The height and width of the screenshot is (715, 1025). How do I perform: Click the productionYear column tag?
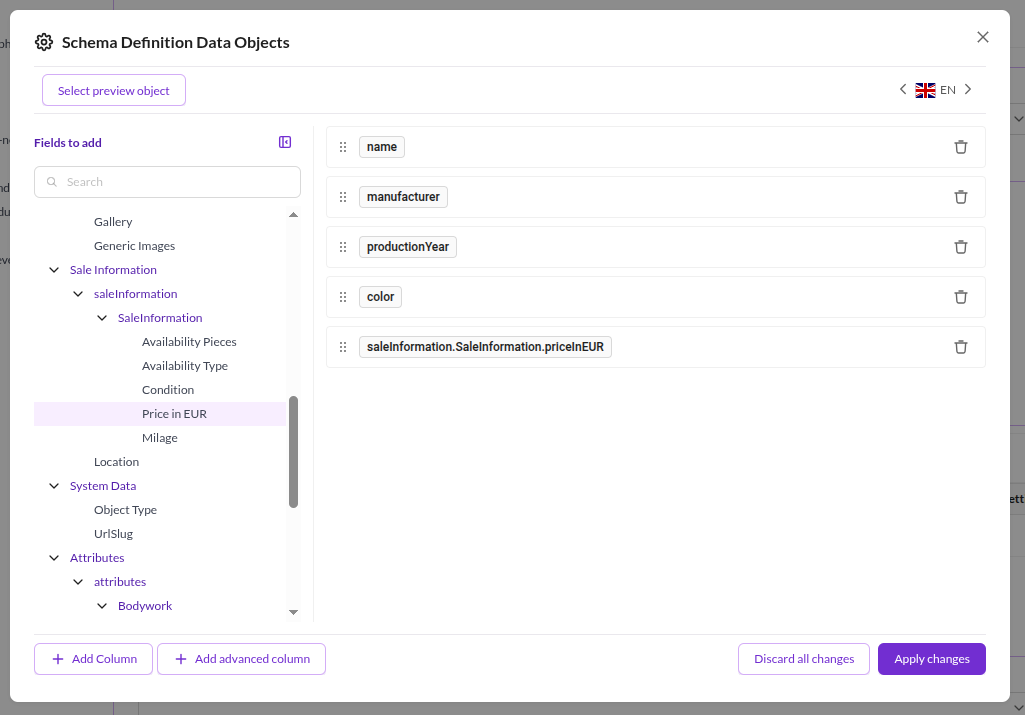click(x=408, y=247)
